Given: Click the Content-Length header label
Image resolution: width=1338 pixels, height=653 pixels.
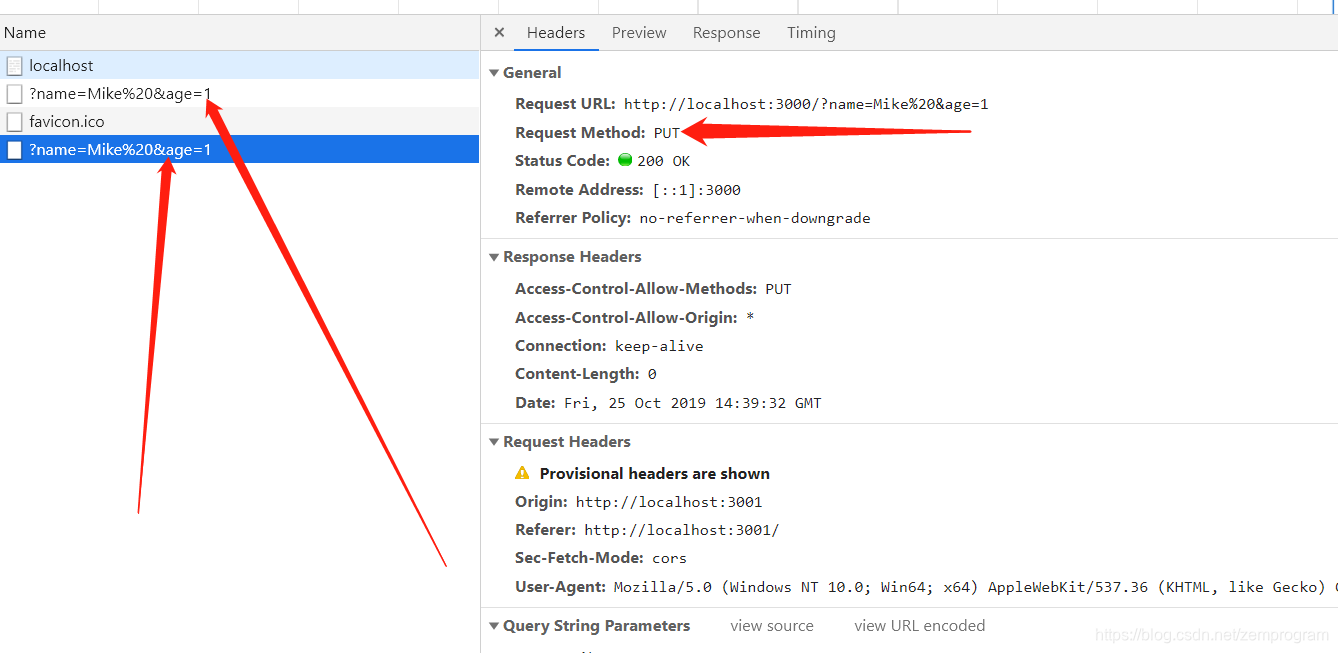Looking at the screenshot, I should pos(577,374).
